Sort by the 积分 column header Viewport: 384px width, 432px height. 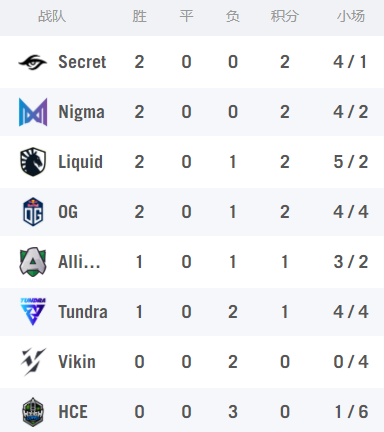coord(284,16)
